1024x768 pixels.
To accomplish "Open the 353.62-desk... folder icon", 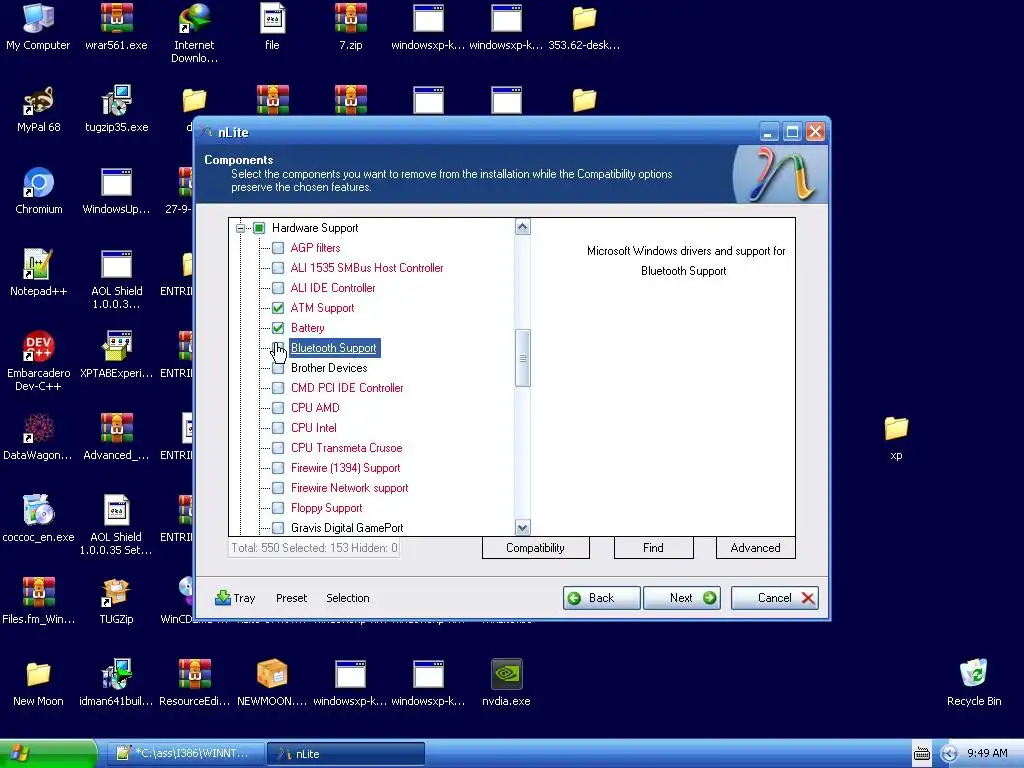I will [584, 27].
